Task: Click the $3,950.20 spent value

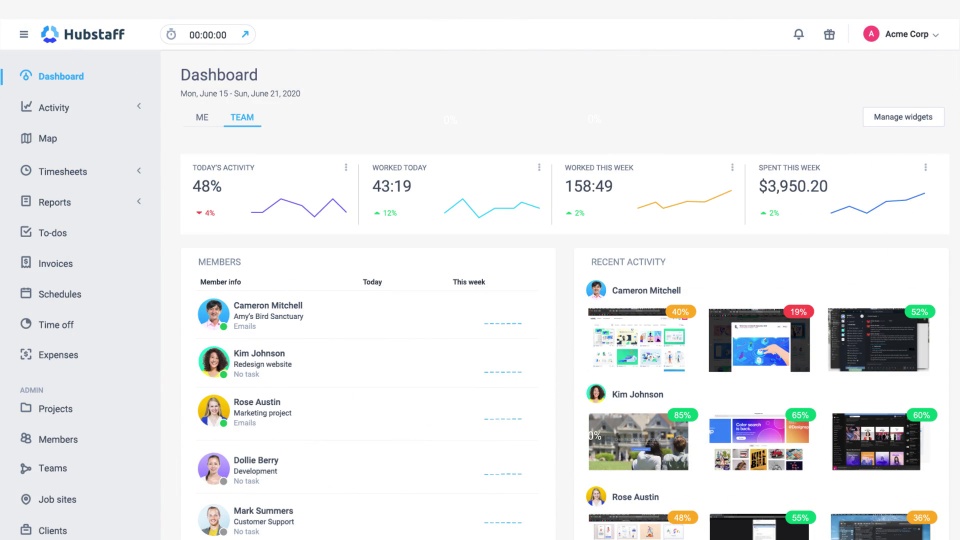Action: point(793,186)
